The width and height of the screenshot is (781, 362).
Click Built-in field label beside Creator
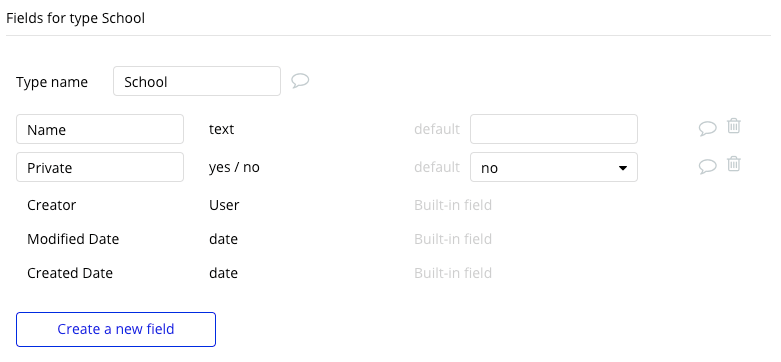click(453, 205)
